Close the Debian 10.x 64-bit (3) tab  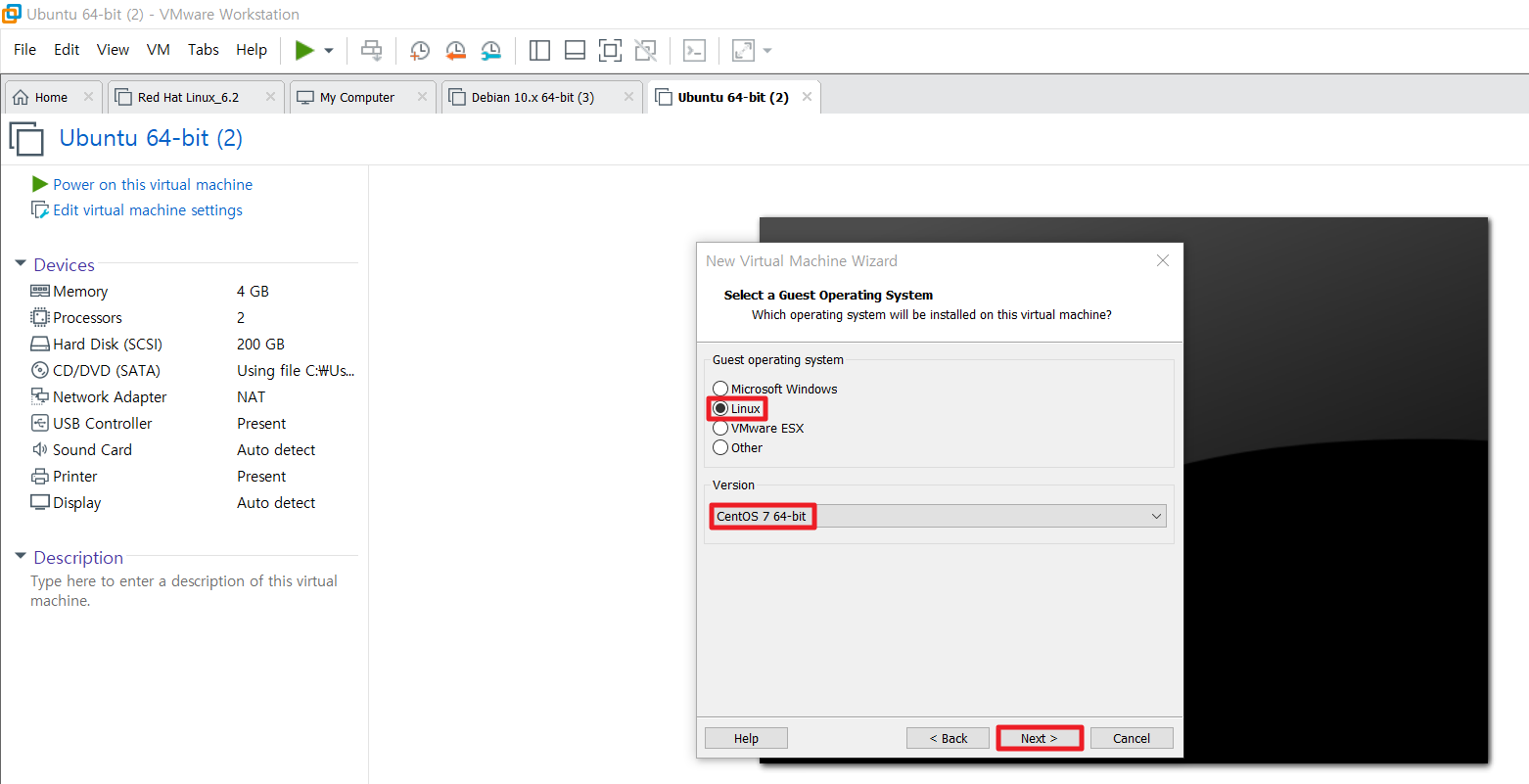click(628, 97)
